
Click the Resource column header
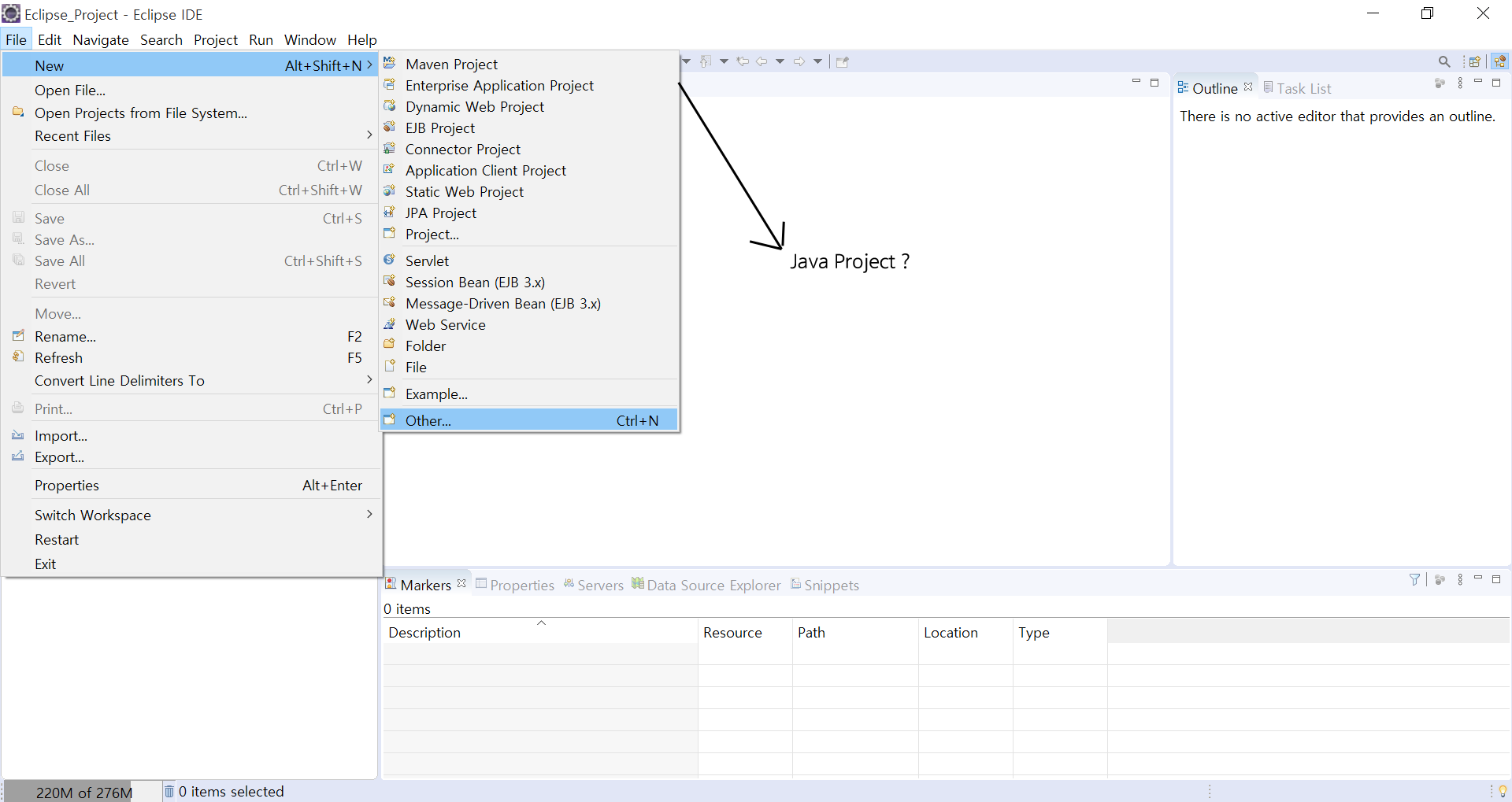coord(745,632)
